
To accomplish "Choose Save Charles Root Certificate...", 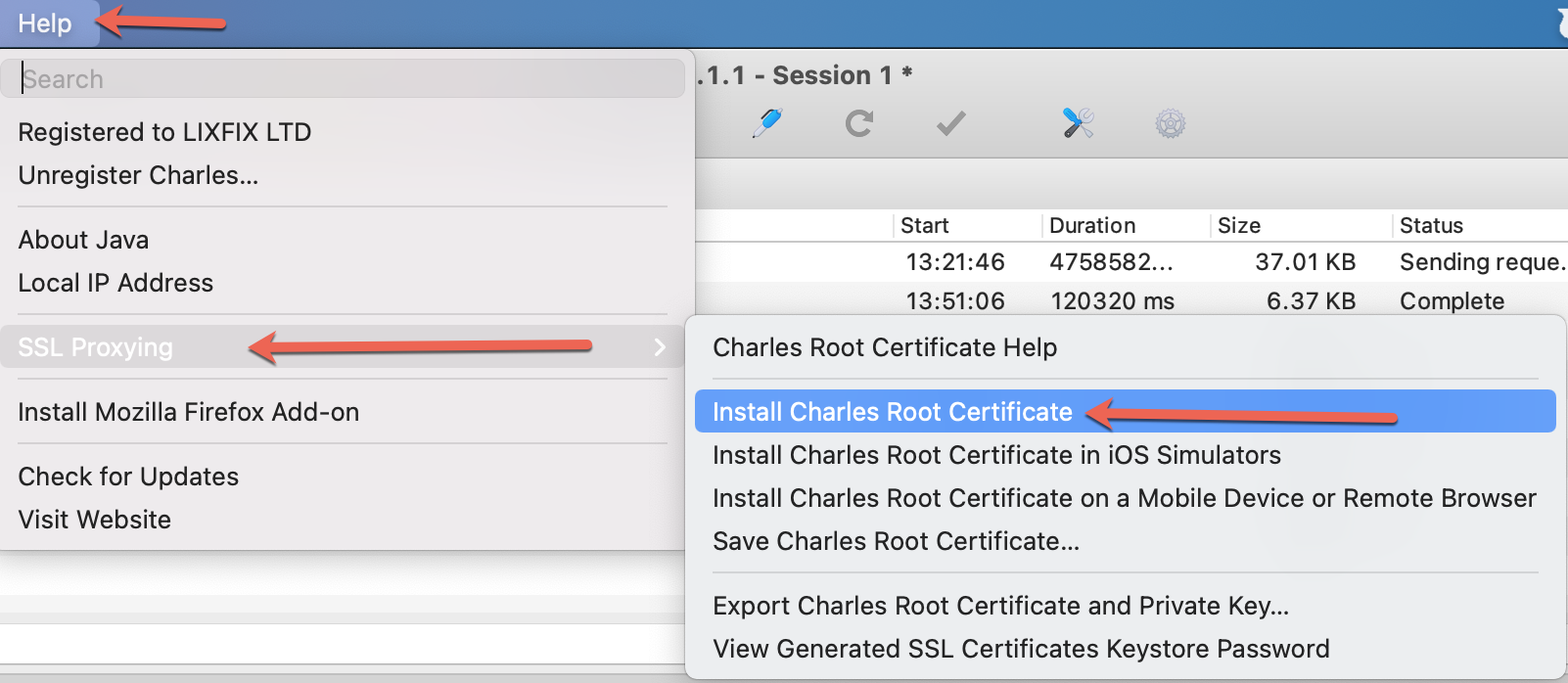I will tap(896, 541).
